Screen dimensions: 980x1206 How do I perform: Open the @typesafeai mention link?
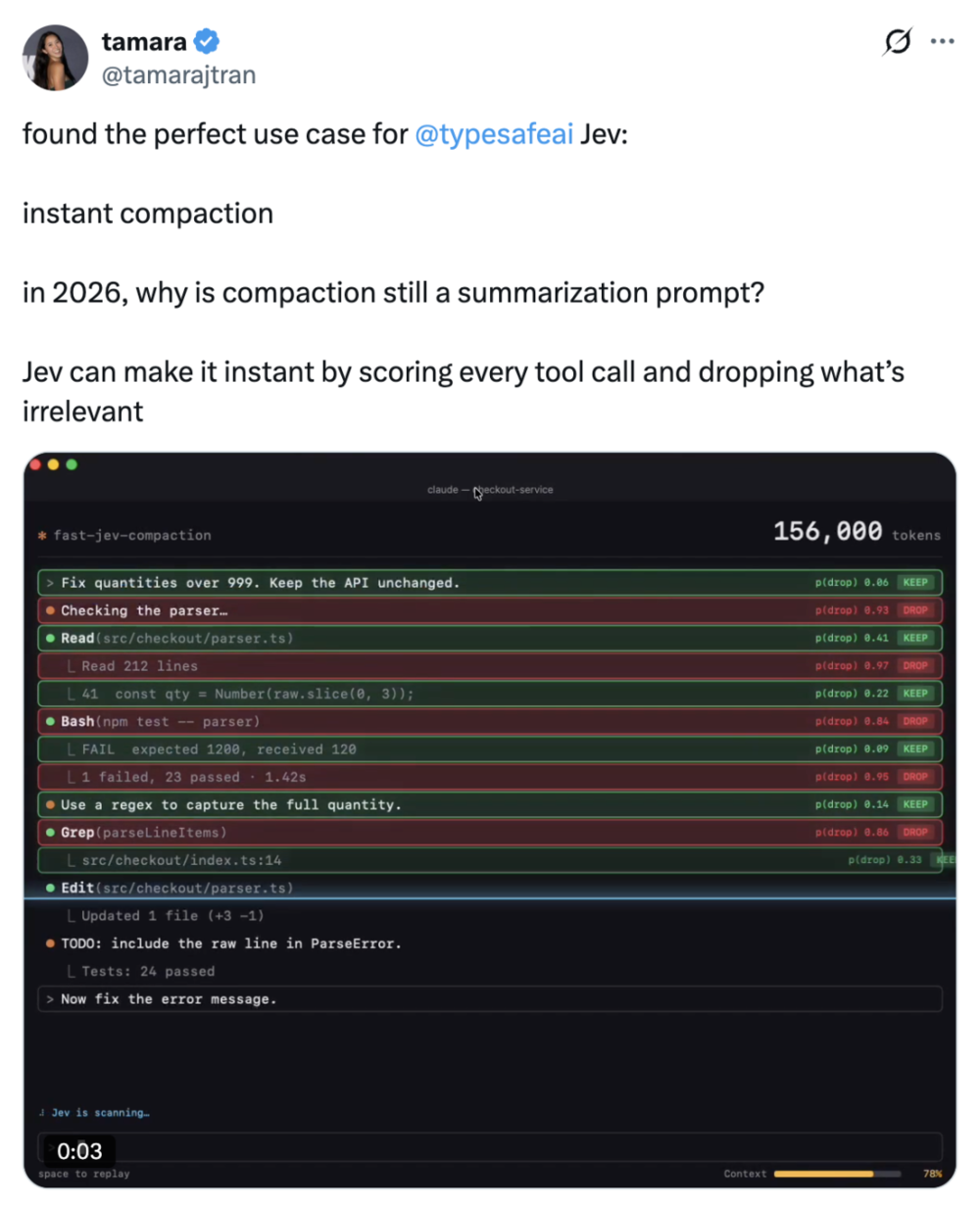(494, 134)
